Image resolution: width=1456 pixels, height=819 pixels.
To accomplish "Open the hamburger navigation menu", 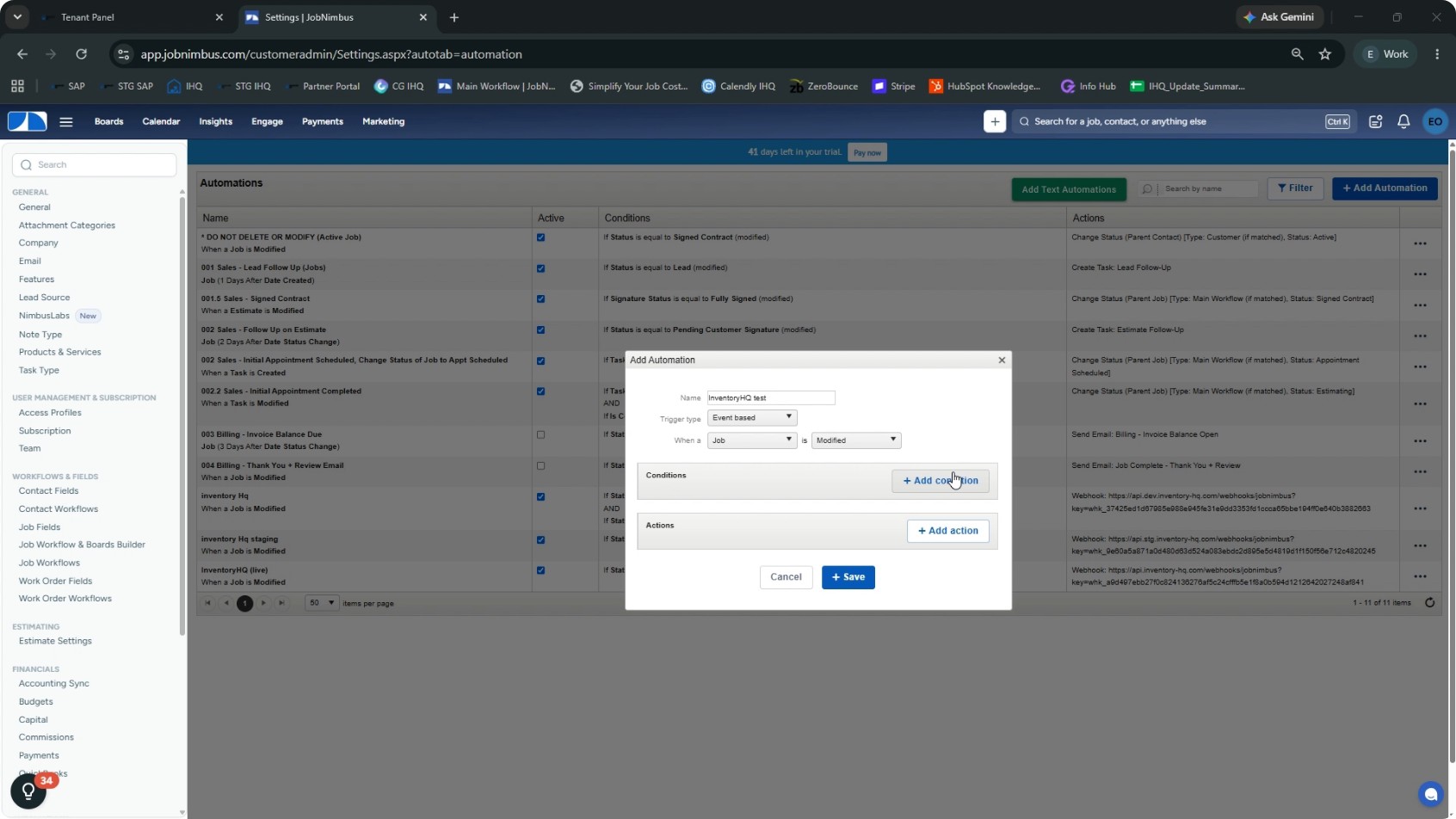I will [66, 122].
